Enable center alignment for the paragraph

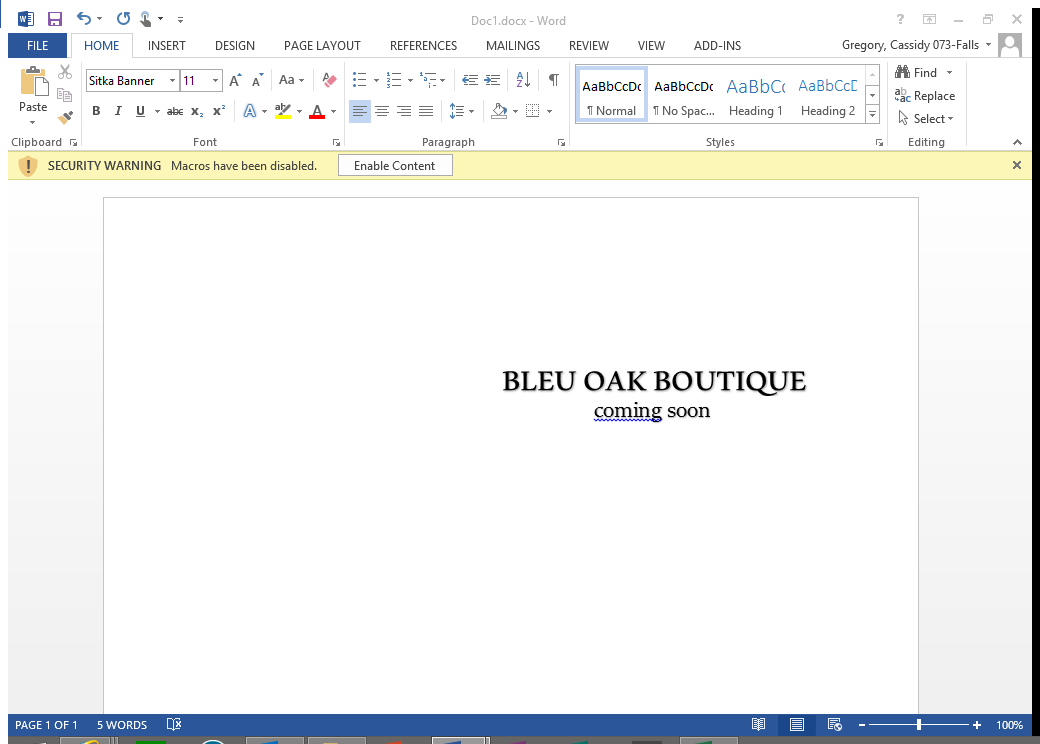pyautogui.click(x=382, y=111)
